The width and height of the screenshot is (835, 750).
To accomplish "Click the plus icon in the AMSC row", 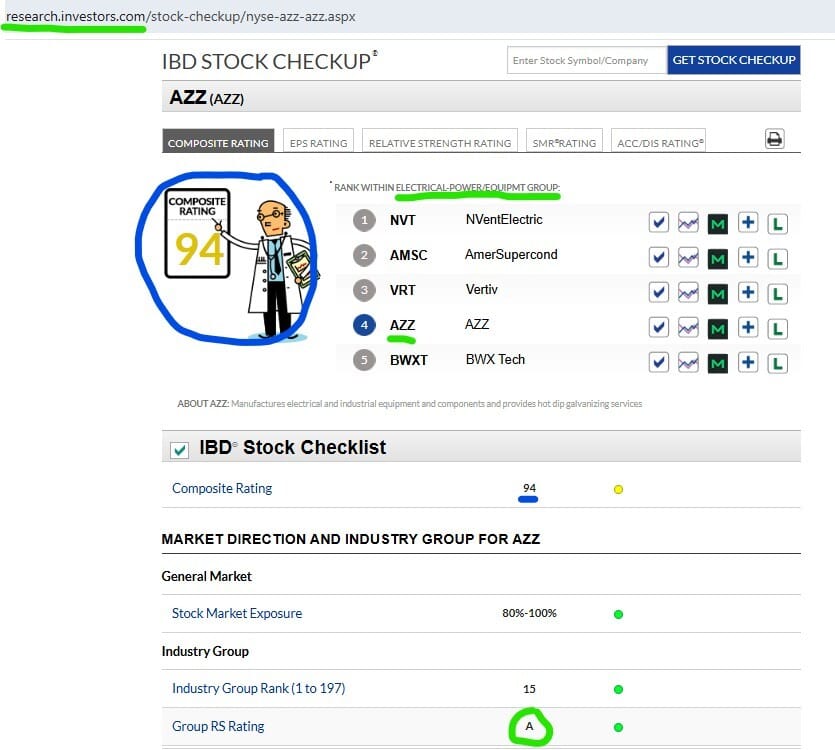I will pyautogui.click(x=748, y=257).
